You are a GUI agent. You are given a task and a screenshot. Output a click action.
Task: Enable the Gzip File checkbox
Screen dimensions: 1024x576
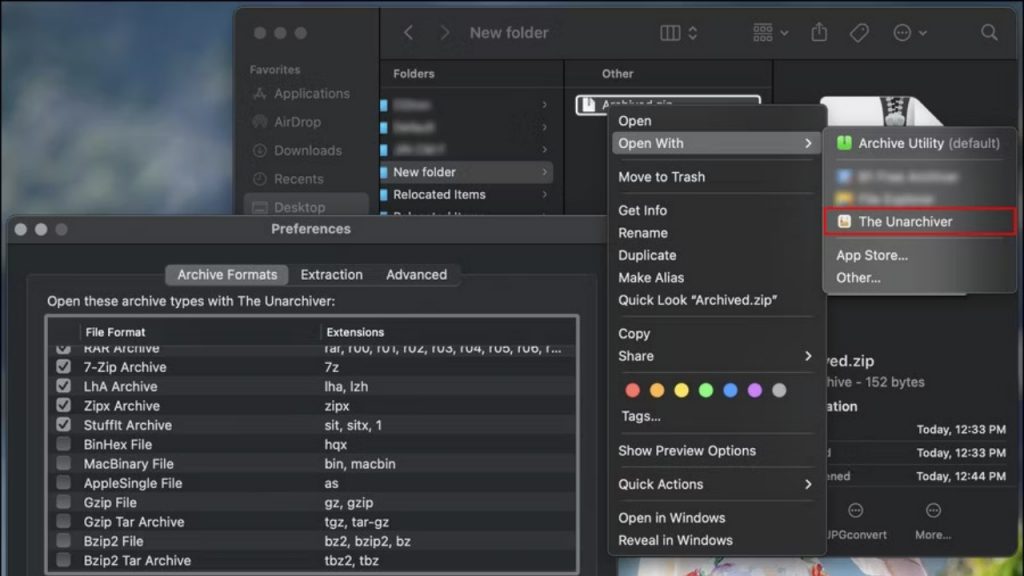click(x=64, y=502)
